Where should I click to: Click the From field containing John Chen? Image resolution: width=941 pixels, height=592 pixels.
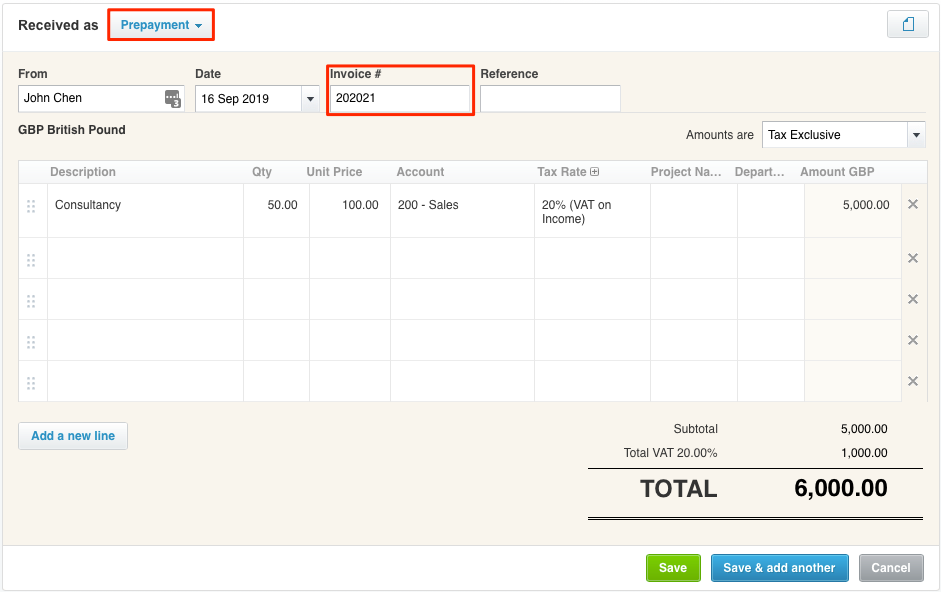point(90,99)
